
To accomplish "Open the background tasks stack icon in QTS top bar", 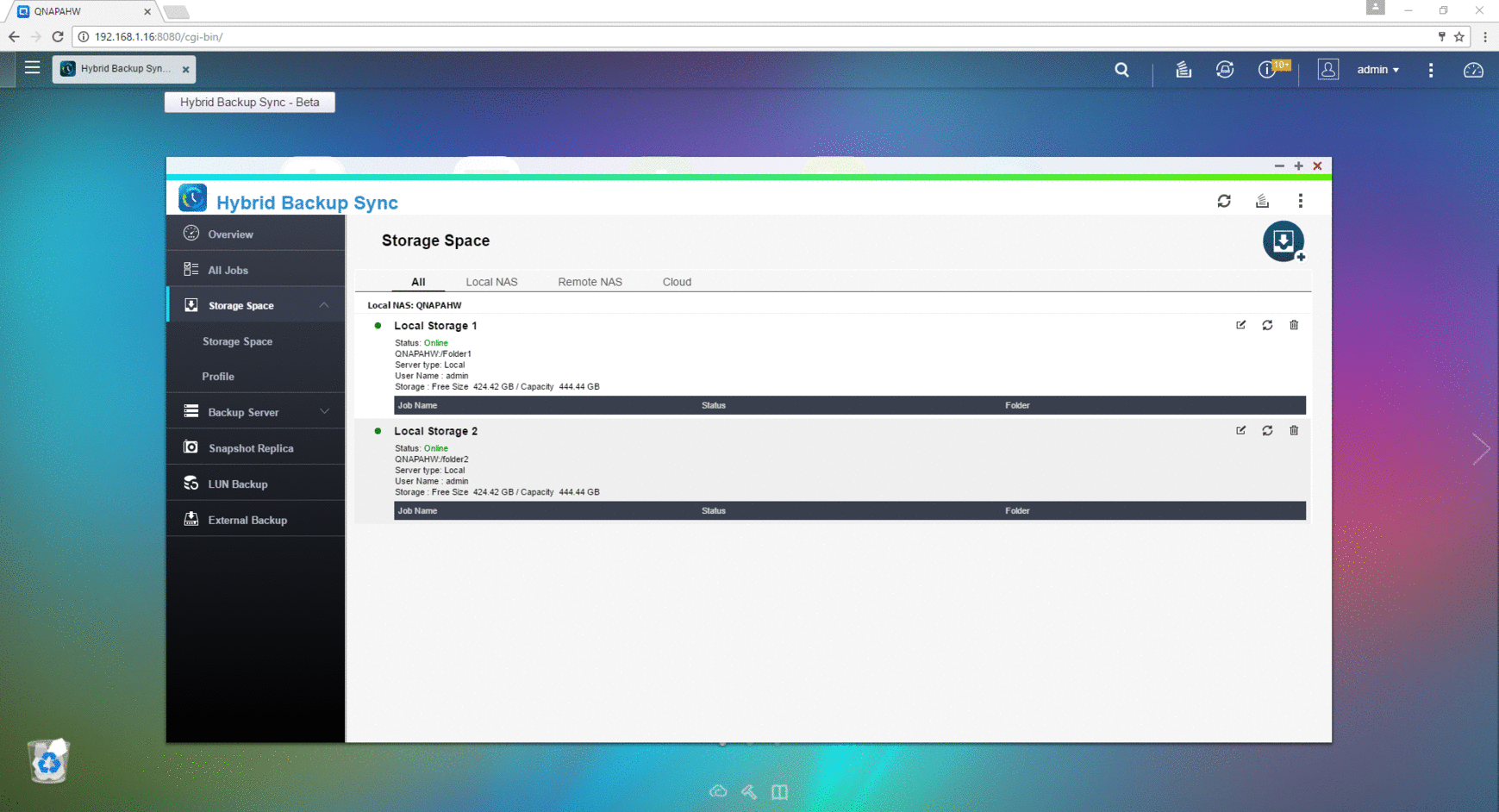I will 1184,70.
